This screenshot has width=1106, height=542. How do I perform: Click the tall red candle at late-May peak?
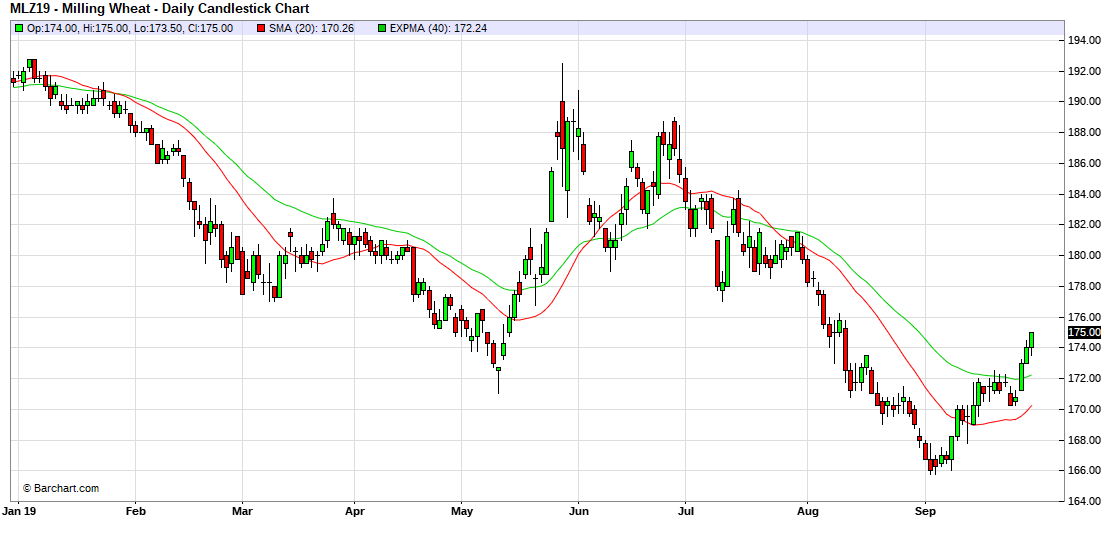coord(562,125)
